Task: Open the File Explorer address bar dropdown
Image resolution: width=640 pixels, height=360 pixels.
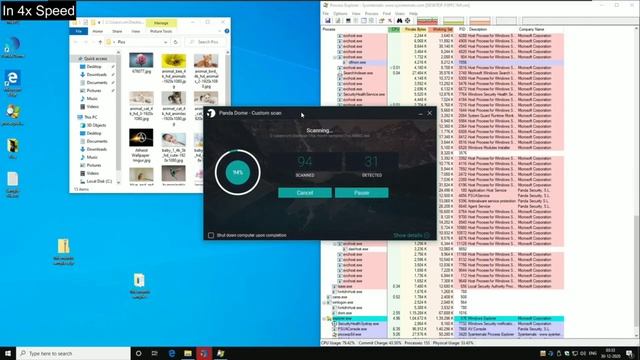Action: tap(165, 42)
